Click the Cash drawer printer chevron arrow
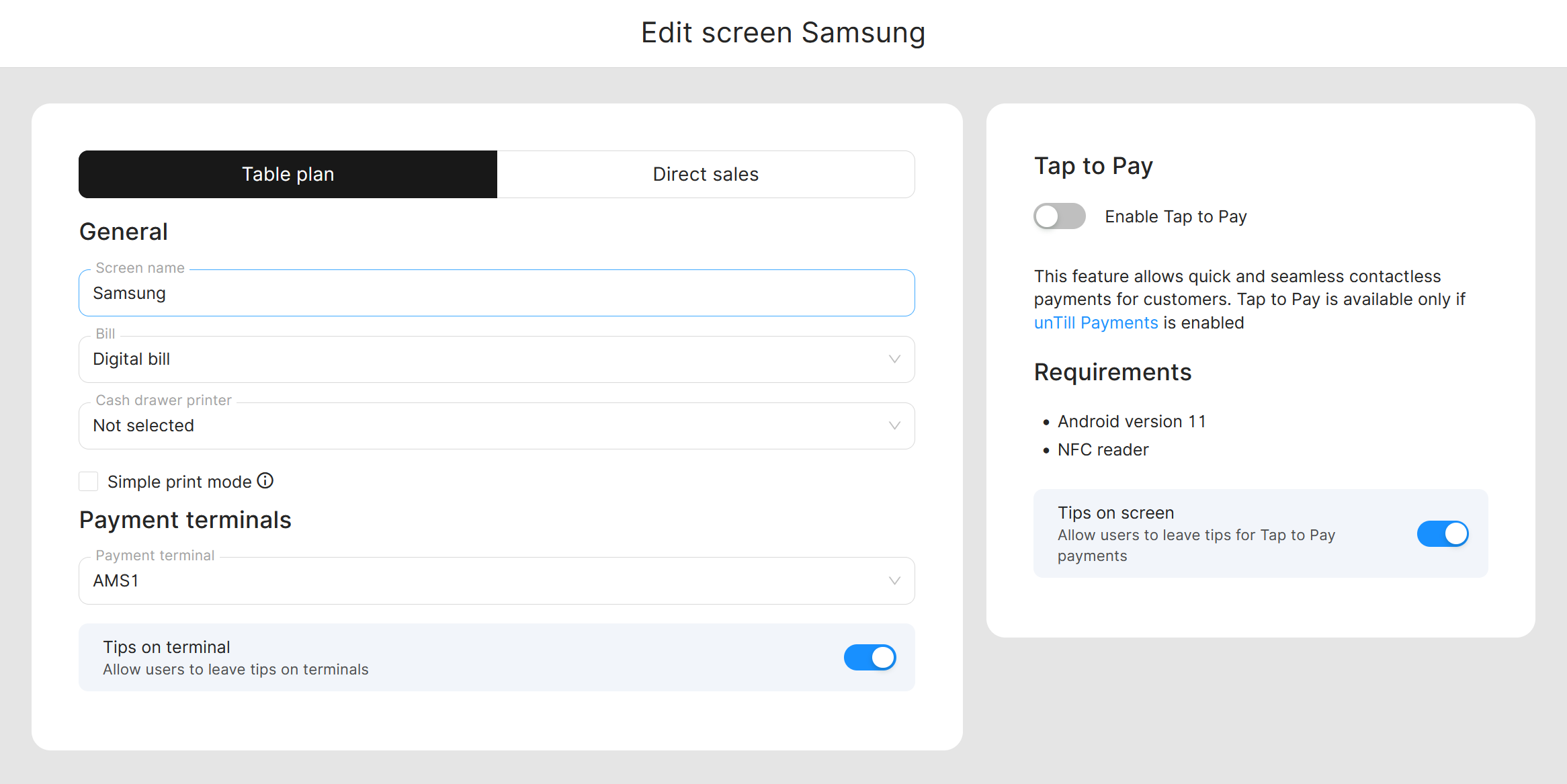This screenshot has height=784, width=1567. pos(894,426)
